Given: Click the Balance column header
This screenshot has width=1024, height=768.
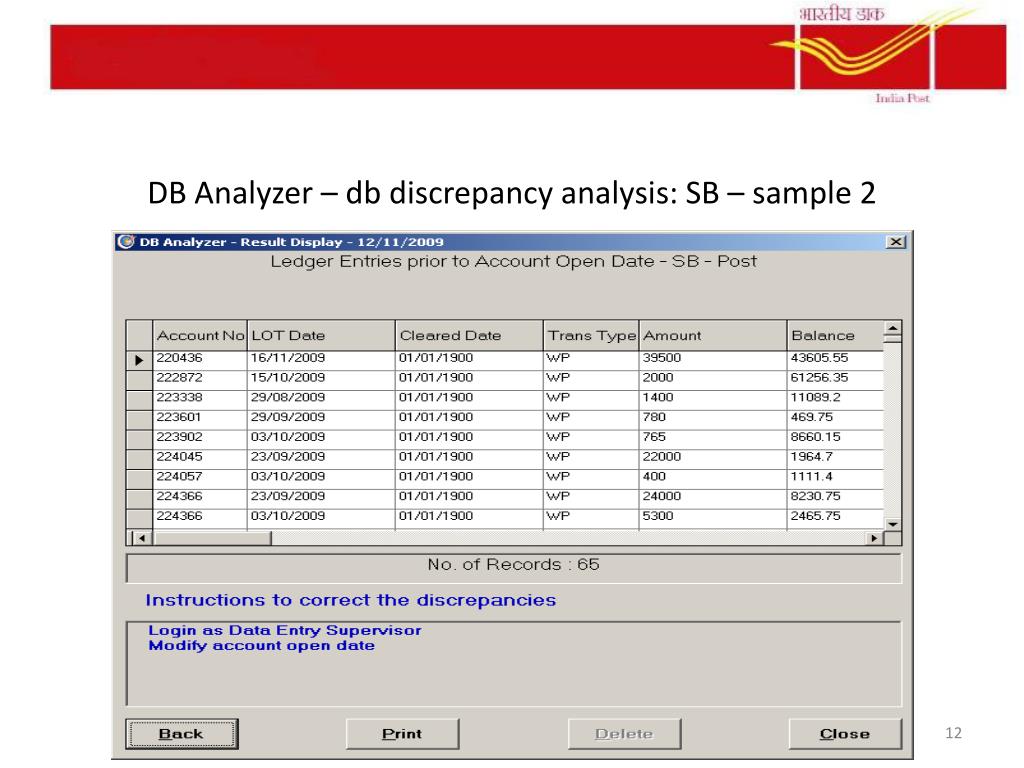Looking at the screenshot, I should click(x=835, y=335).
